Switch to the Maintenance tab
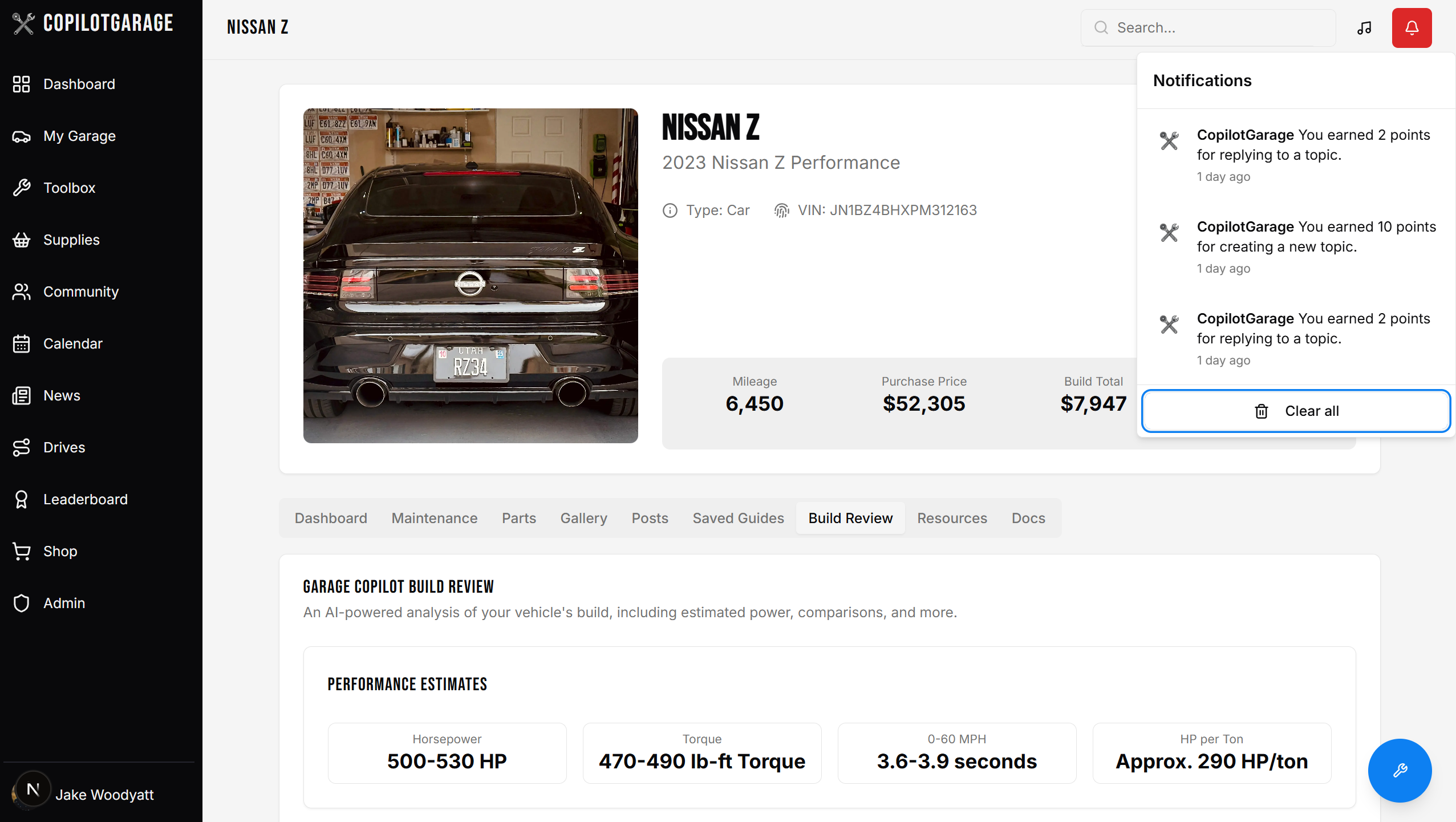The height and width of the screenshot is (822, 1456). pos(434,518)
